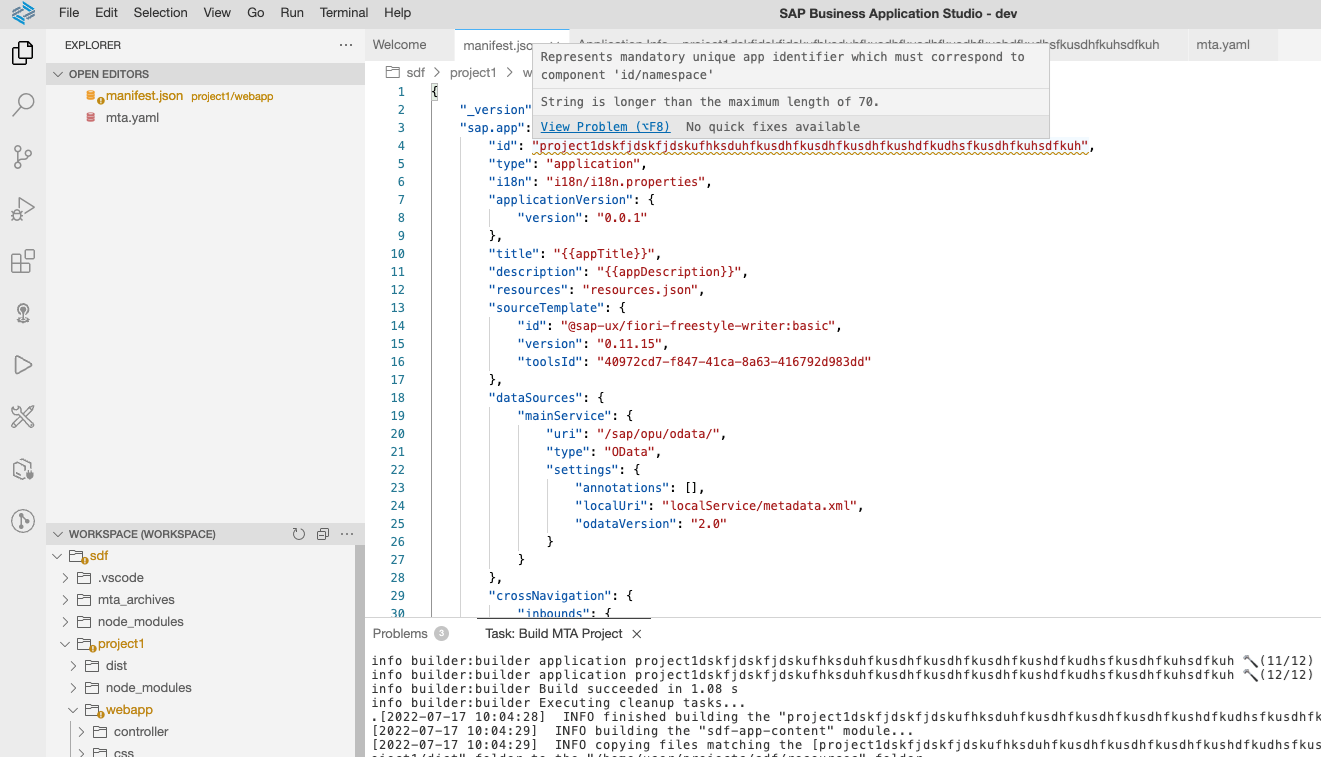The width and height of the screenshot is (1321, 757).
Task: Open the Selection menu
Action: (160, 13)
